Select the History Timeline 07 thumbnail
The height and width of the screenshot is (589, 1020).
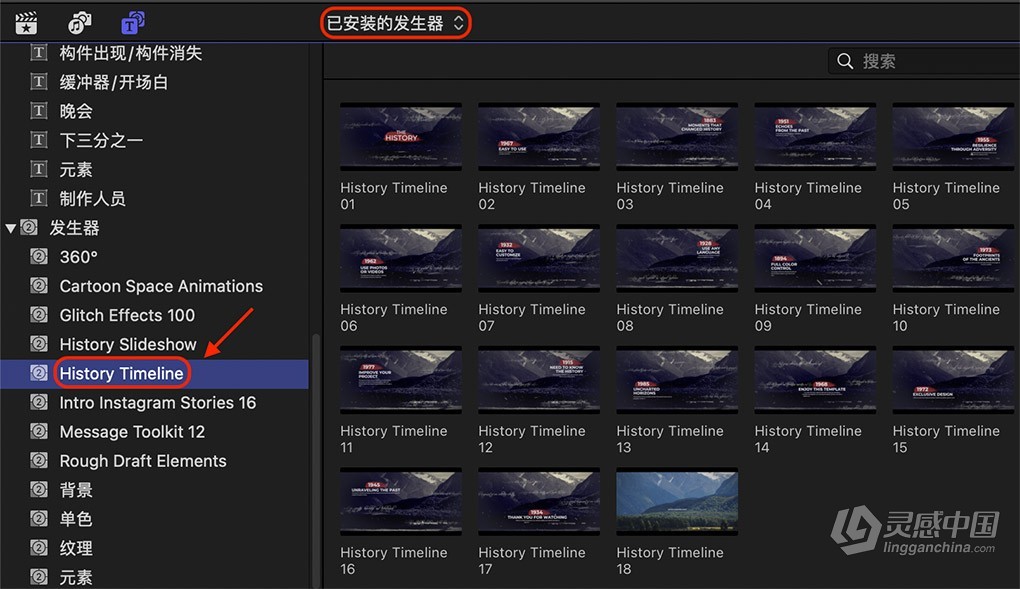[539, 258]
